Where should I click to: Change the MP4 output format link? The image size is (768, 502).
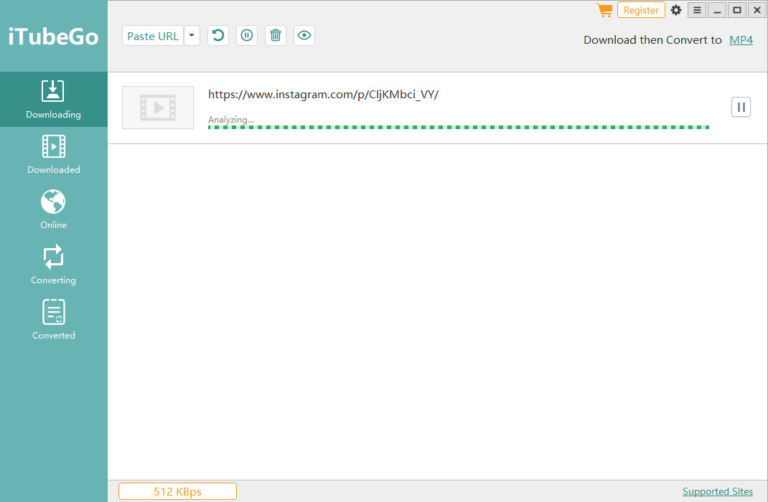pyautogui.click(x=740, y=40)
